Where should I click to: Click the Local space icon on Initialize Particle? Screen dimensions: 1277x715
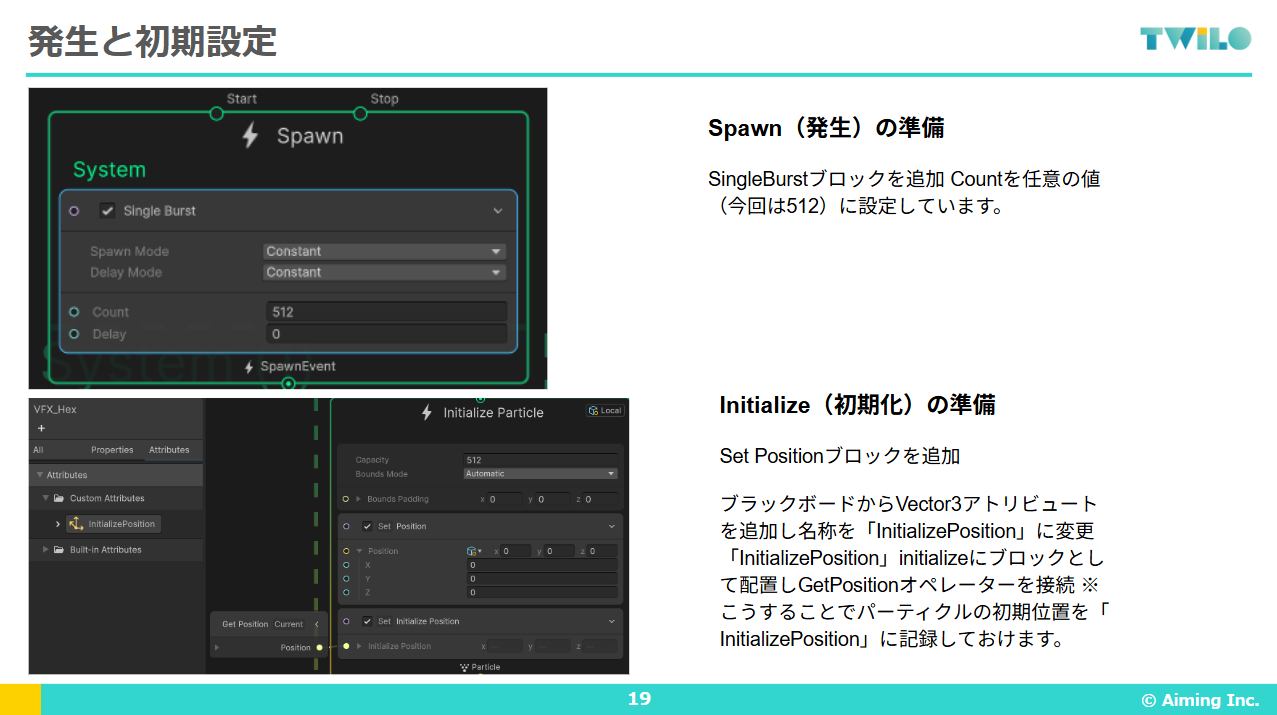594,411
